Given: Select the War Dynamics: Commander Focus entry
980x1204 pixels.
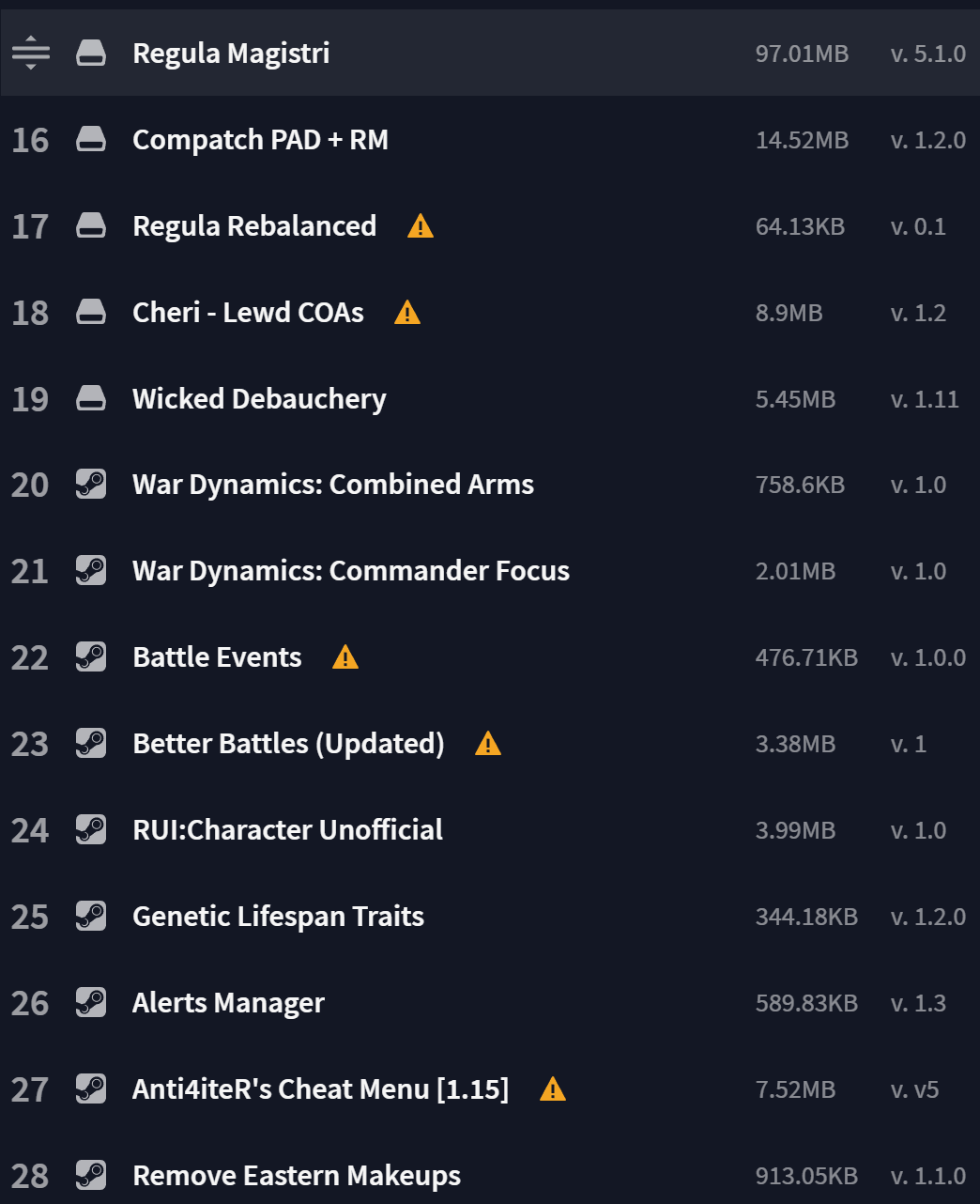Looking at the screenshot, I should coord(490,571).
